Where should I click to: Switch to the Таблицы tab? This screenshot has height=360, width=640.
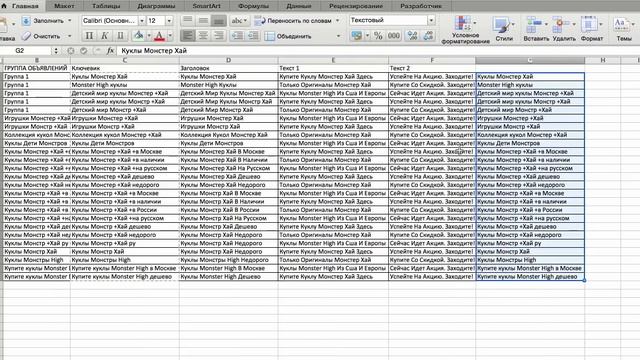point(106,6)
